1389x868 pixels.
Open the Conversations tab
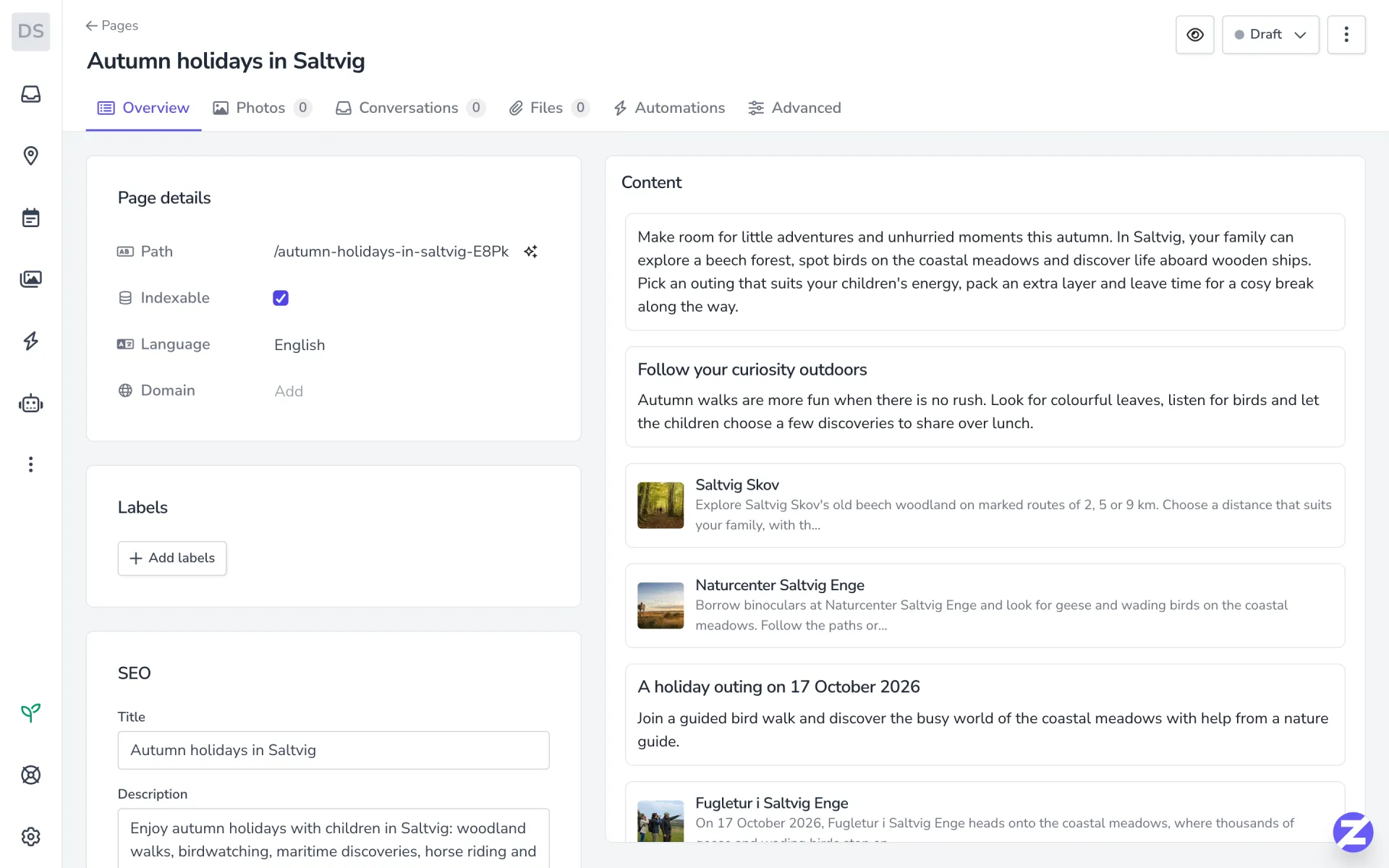410,108
